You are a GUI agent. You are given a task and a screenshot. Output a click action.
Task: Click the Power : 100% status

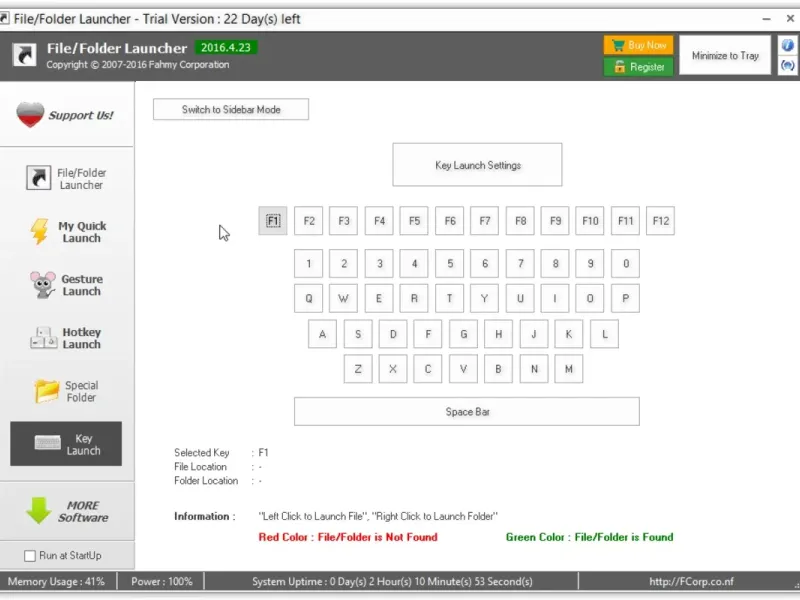[162, 581]
